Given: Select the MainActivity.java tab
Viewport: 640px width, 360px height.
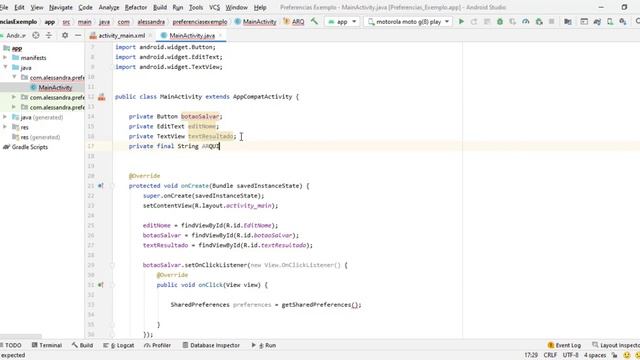Looking at the screenshot, I should click(192, 36).
